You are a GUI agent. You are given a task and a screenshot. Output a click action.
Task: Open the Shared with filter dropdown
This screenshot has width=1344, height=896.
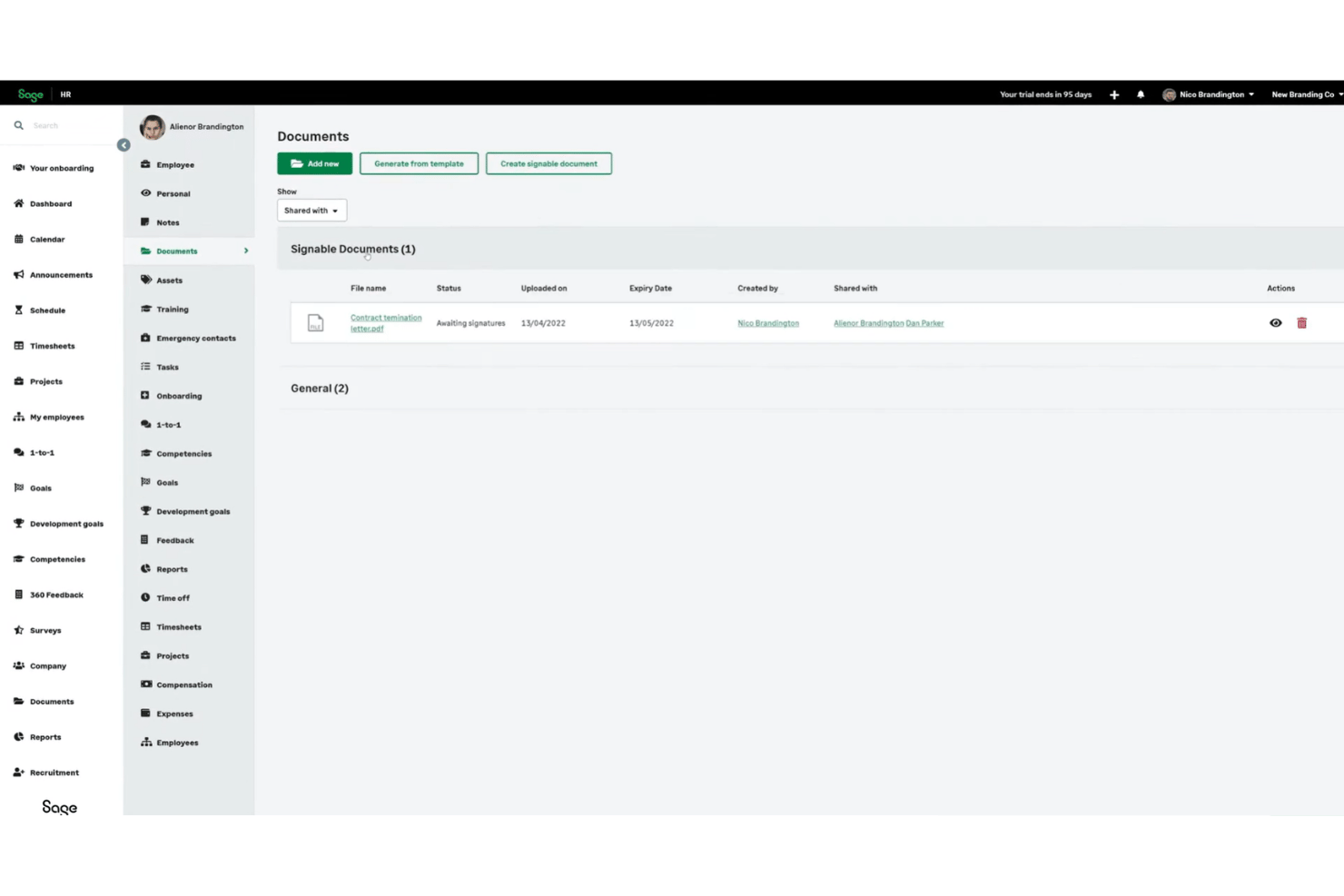311,211
